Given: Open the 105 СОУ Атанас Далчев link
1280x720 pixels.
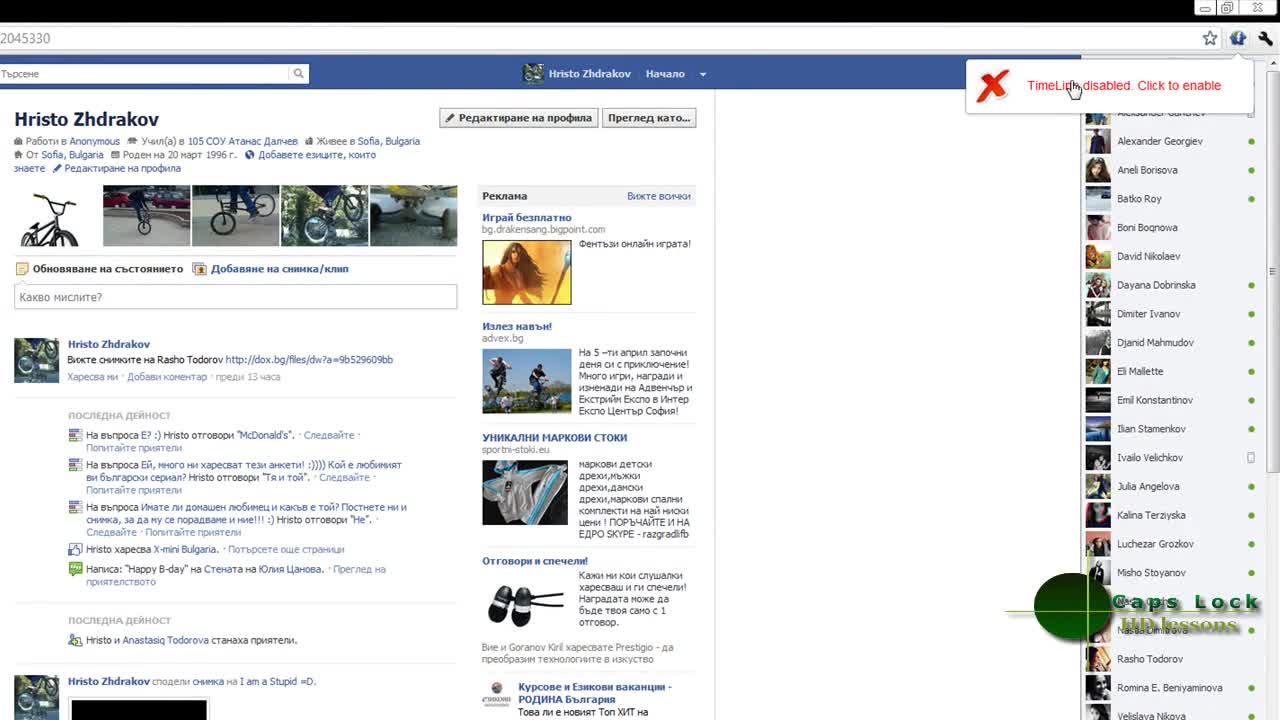Looking at the screenshot, I should point(243,142).
